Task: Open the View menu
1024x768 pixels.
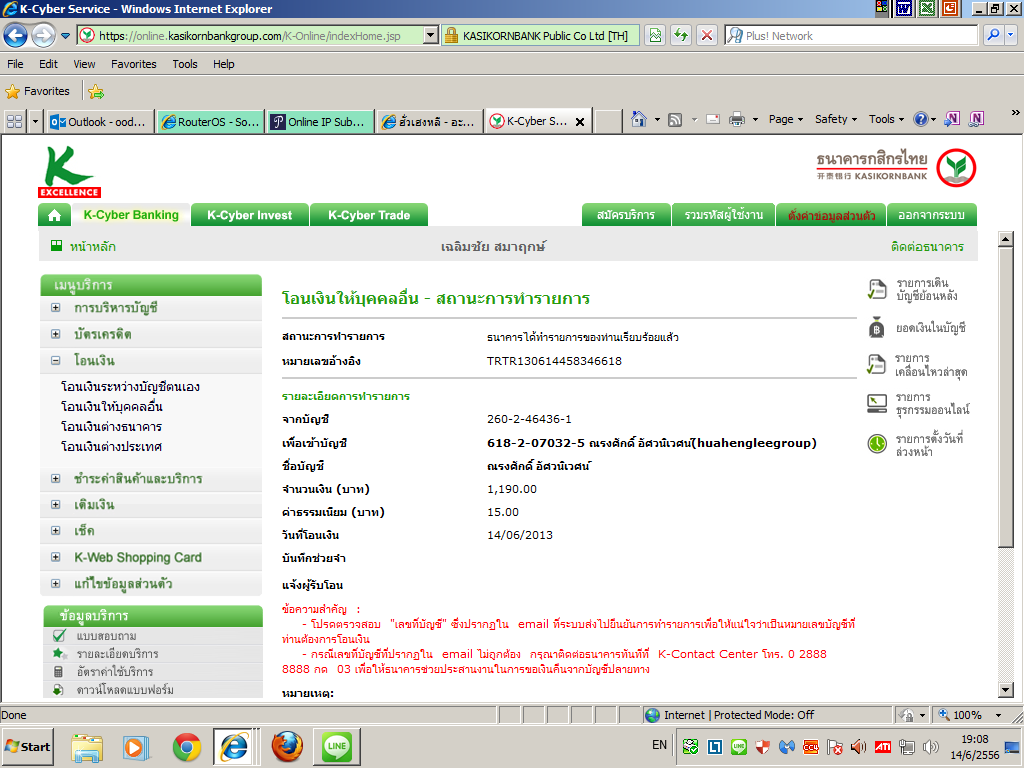Action: (x=84, y=64)
